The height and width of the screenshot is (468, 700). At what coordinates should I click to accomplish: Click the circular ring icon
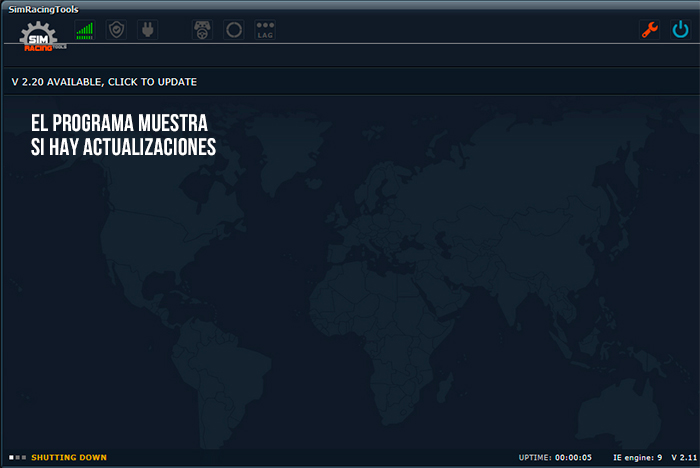pyautogui.click(x=234, y=30)
